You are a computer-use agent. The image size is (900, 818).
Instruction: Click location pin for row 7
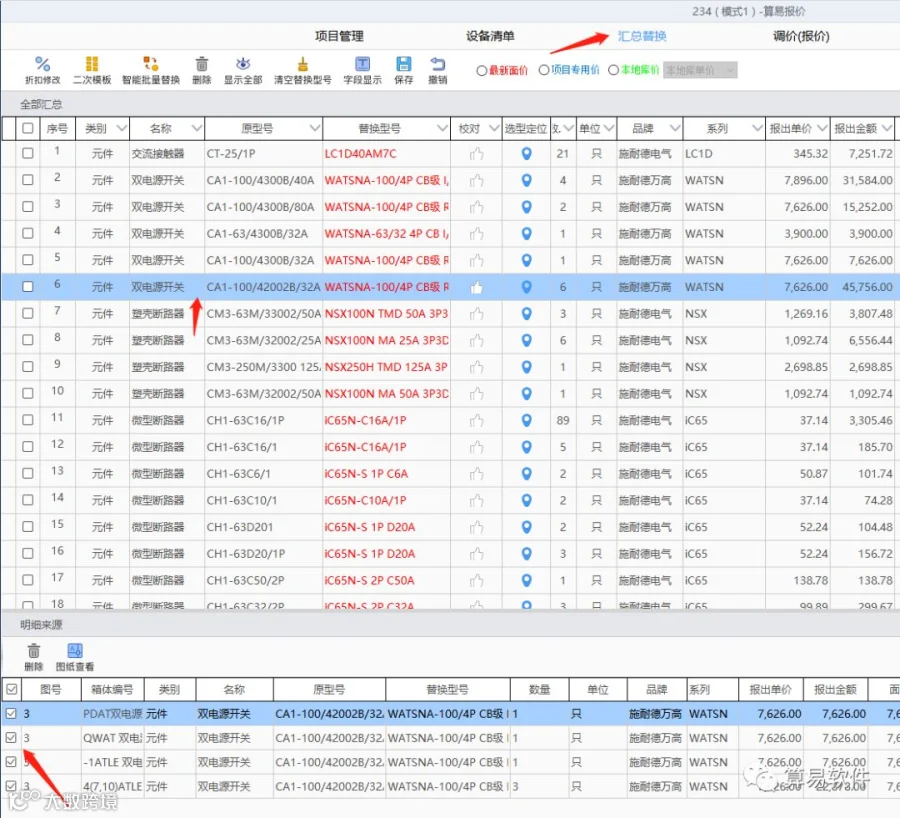coord(526,313)
